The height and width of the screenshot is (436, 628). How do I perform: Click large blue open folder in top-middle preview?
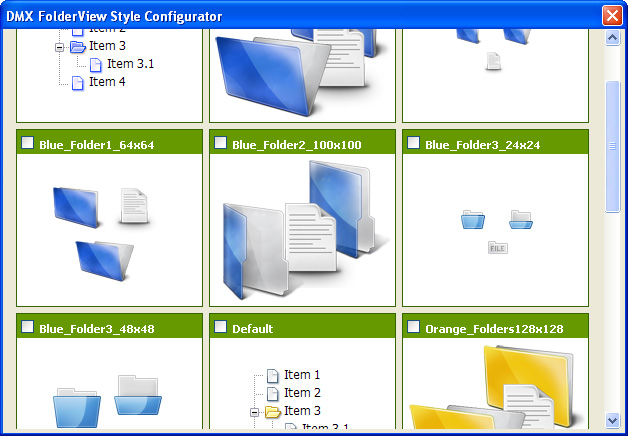coord(272,76)
